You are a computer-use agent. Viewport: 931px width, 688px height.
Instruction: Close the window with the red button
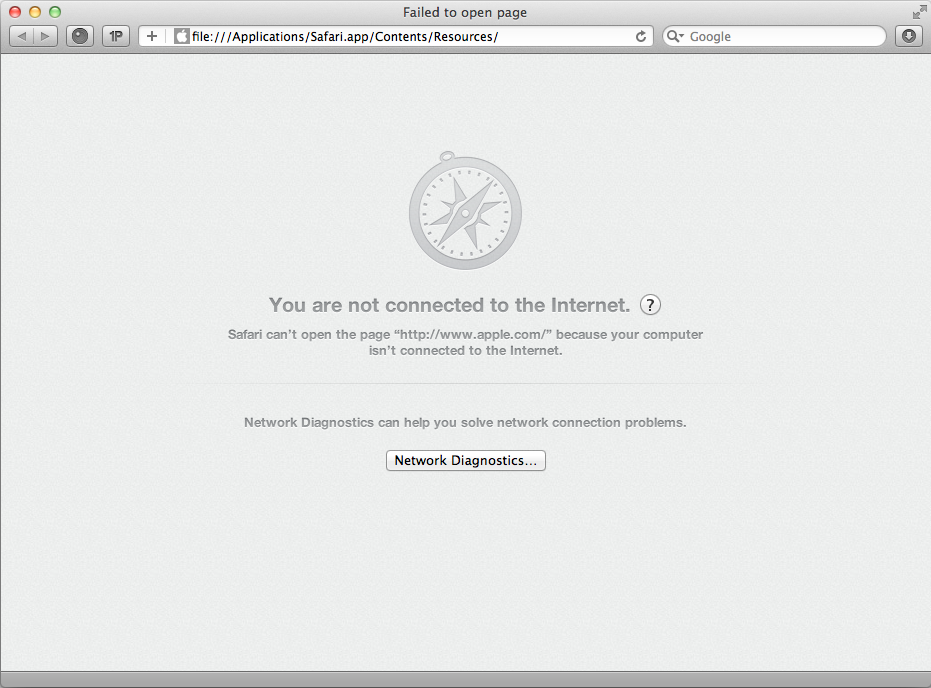(x=15, y=12)
